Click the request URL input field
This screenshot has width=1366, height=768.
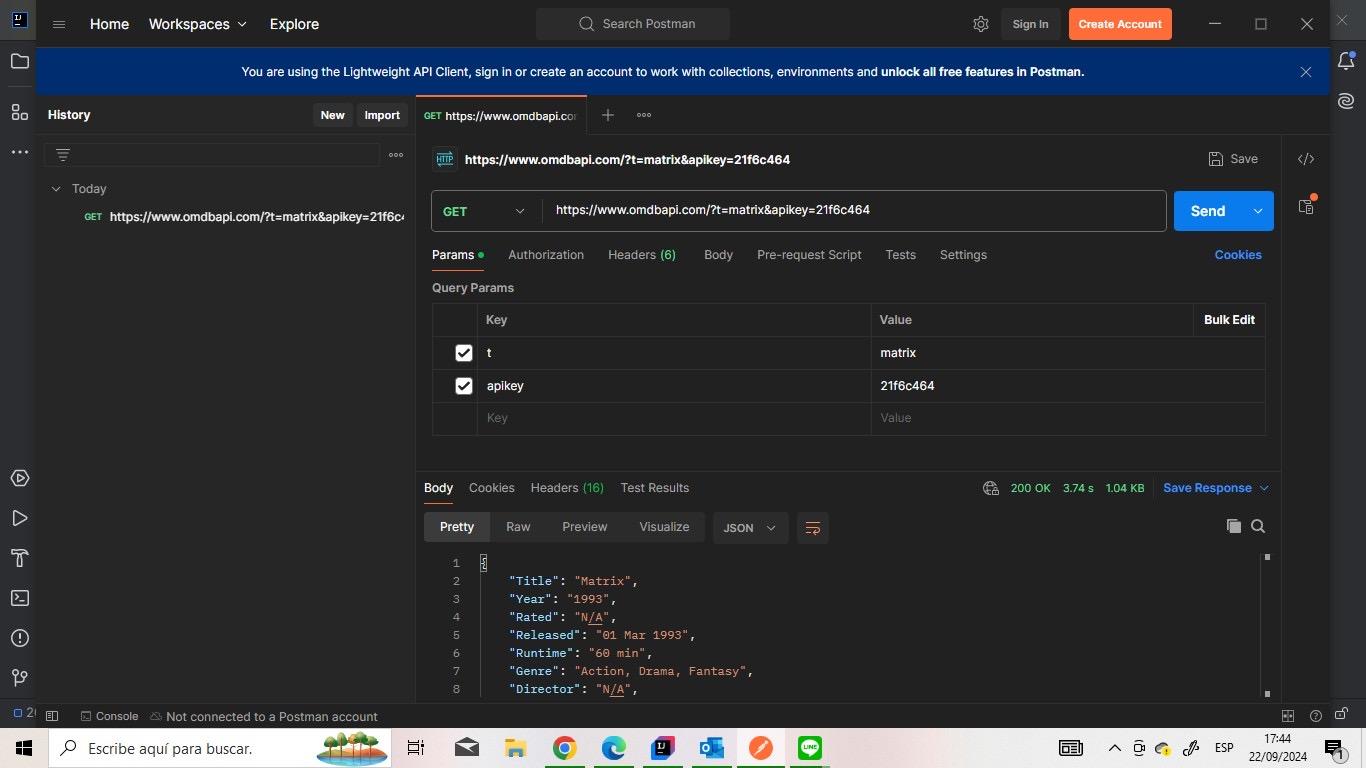855,211
